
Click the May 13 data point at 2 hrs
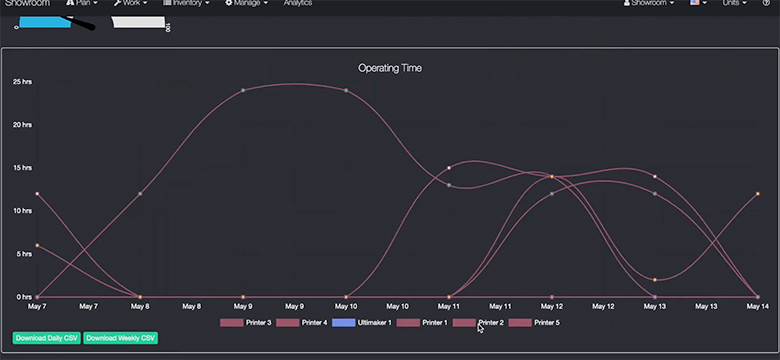(x=655, y=280)
